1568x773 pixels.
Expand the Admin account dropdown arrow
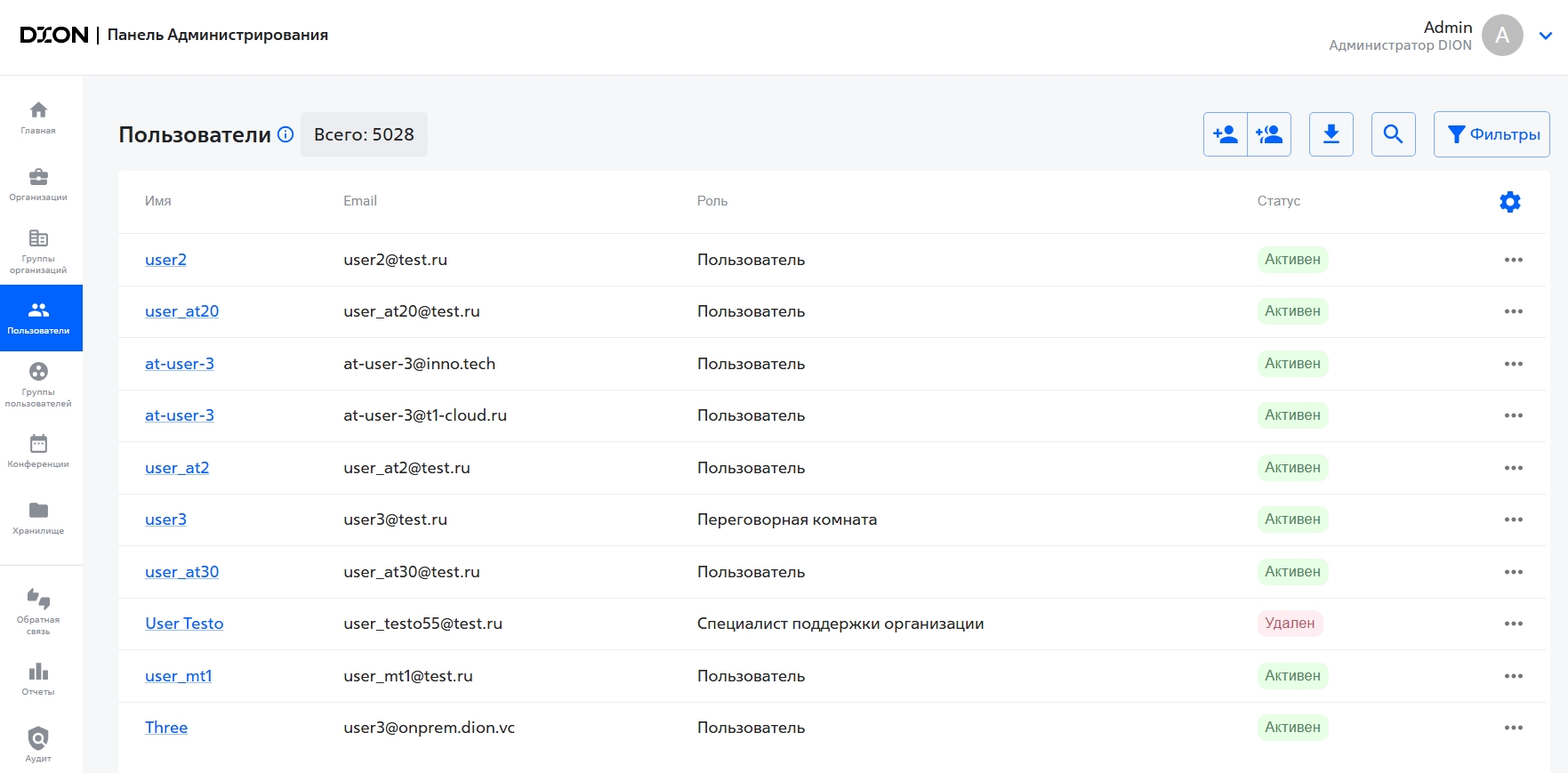[x=1546, y=36]
